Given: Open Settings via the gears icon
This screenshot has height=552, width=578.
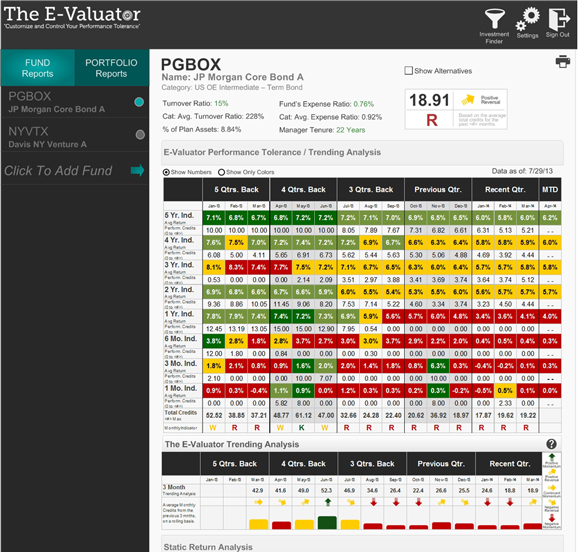Looking at the screenshot, I should [528, 19].
